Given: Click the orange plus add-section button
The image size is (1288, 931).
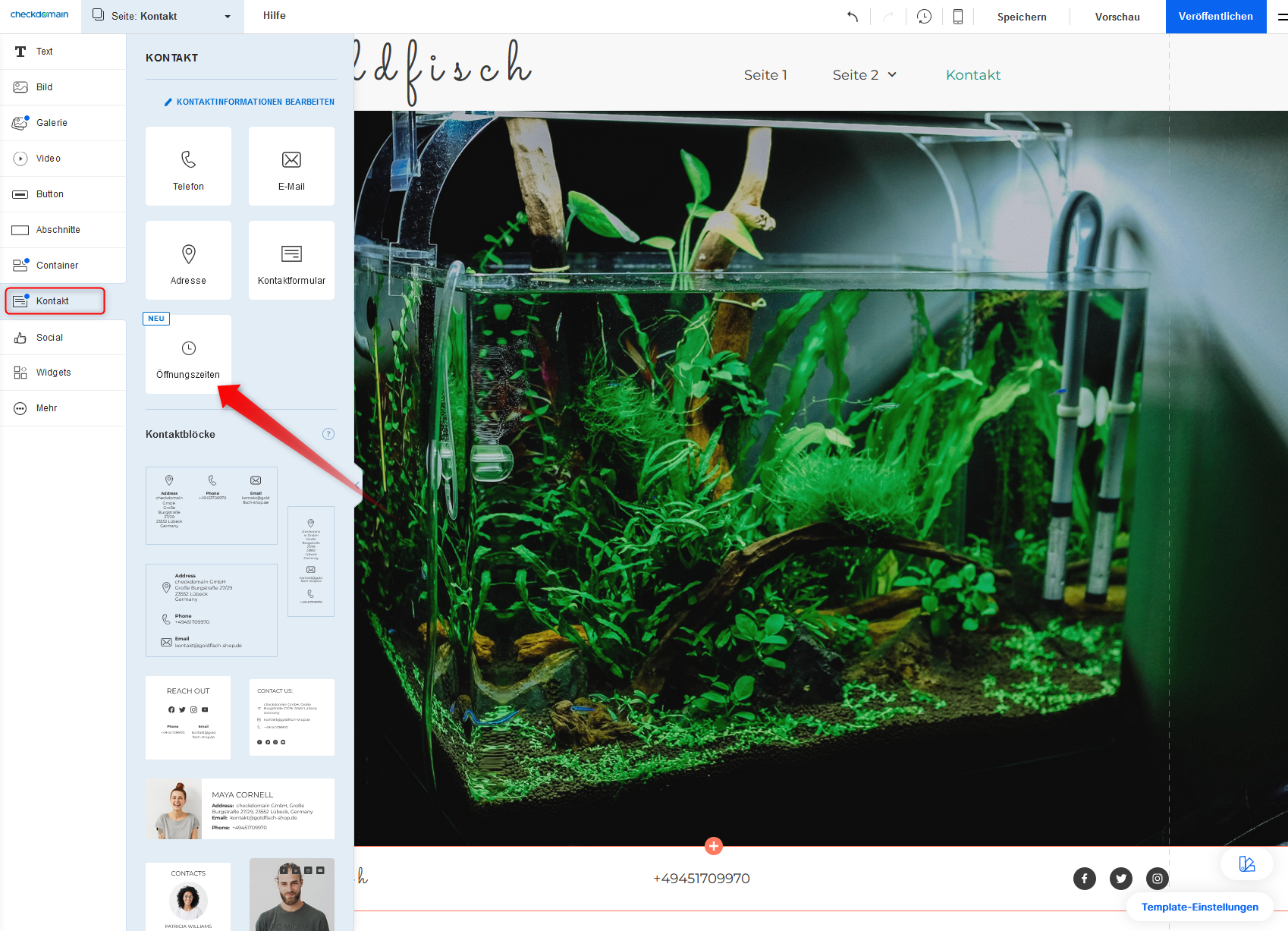Looking at the screenshot, I should click(x=714, y=845).
